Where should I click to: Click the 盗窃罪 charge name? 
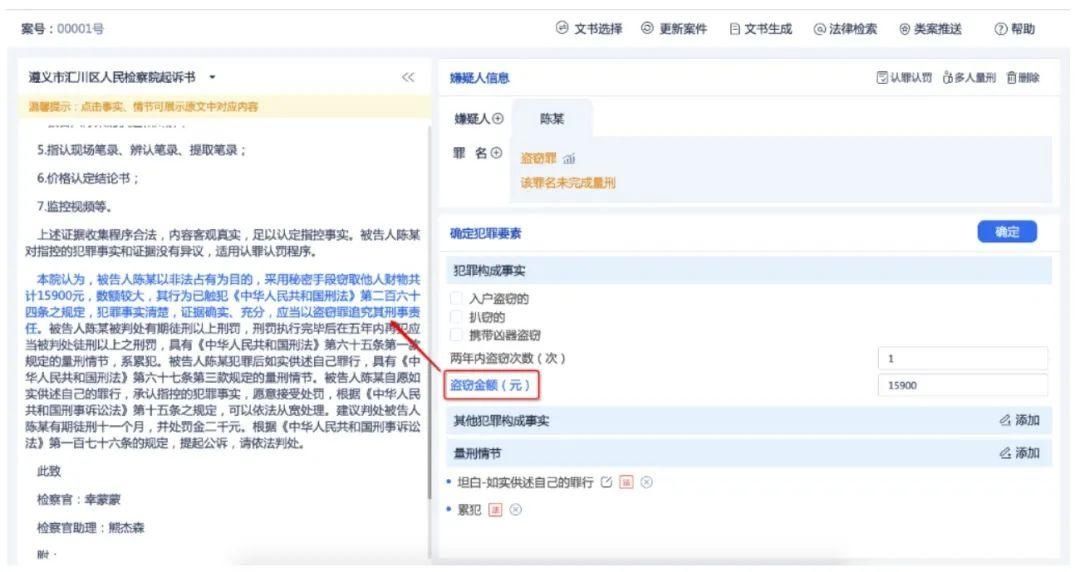[538, 159]
